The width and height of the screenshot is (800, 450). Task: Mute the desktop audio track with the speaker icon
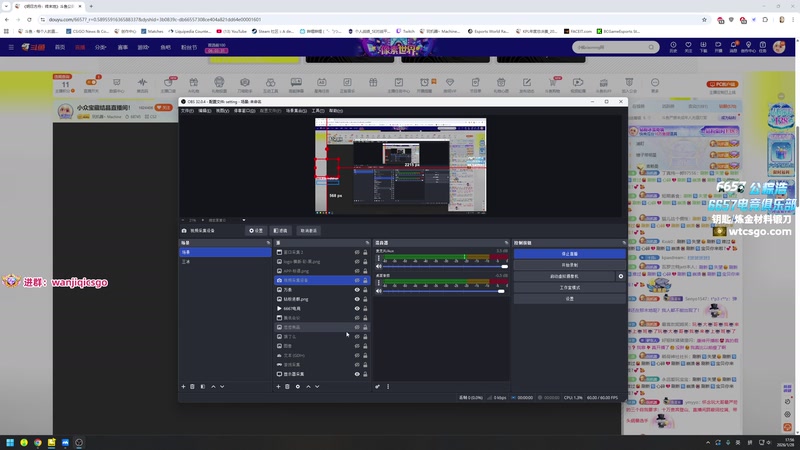pyautogui.click(x=379, y=291)
